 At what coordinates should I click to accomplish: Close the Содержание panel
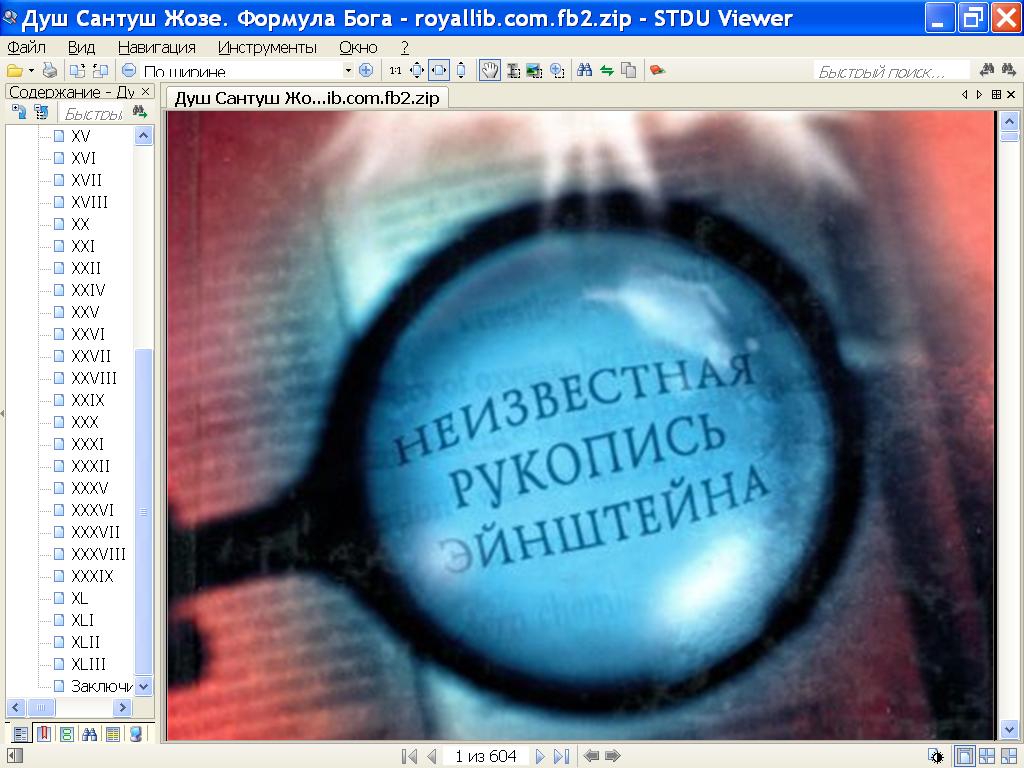(x=146, y=91)
